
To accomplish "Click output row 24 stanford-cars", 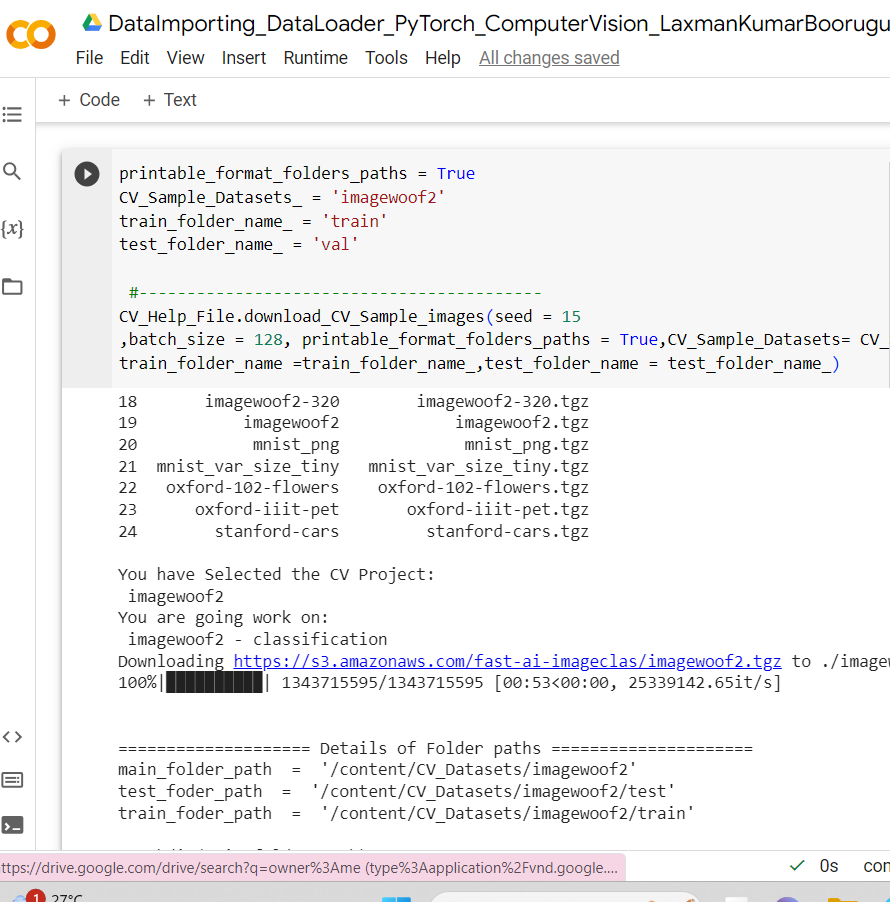I will [x=353, y=532].
